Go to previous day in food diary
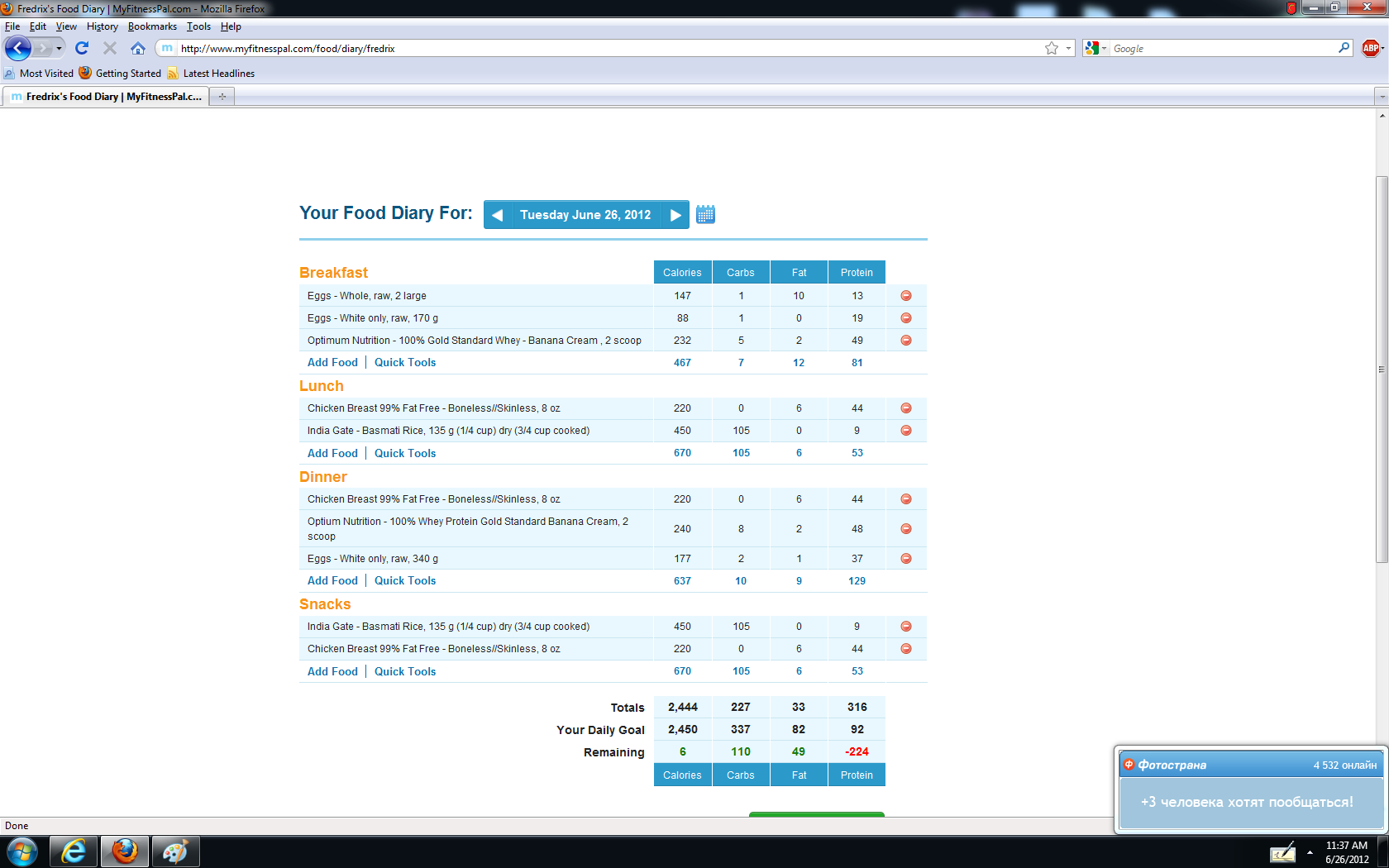The height and width of the screenshot is (868, 1389). (x=498, y=215)
